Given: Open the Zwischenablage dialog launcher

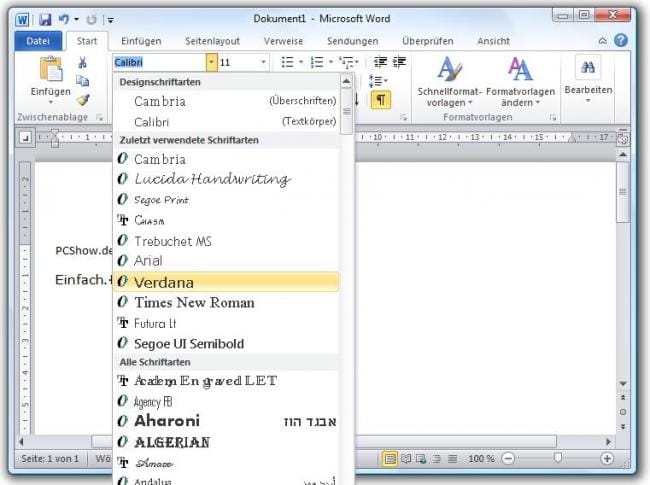Looking at the screenshot, I should point(99,118).
